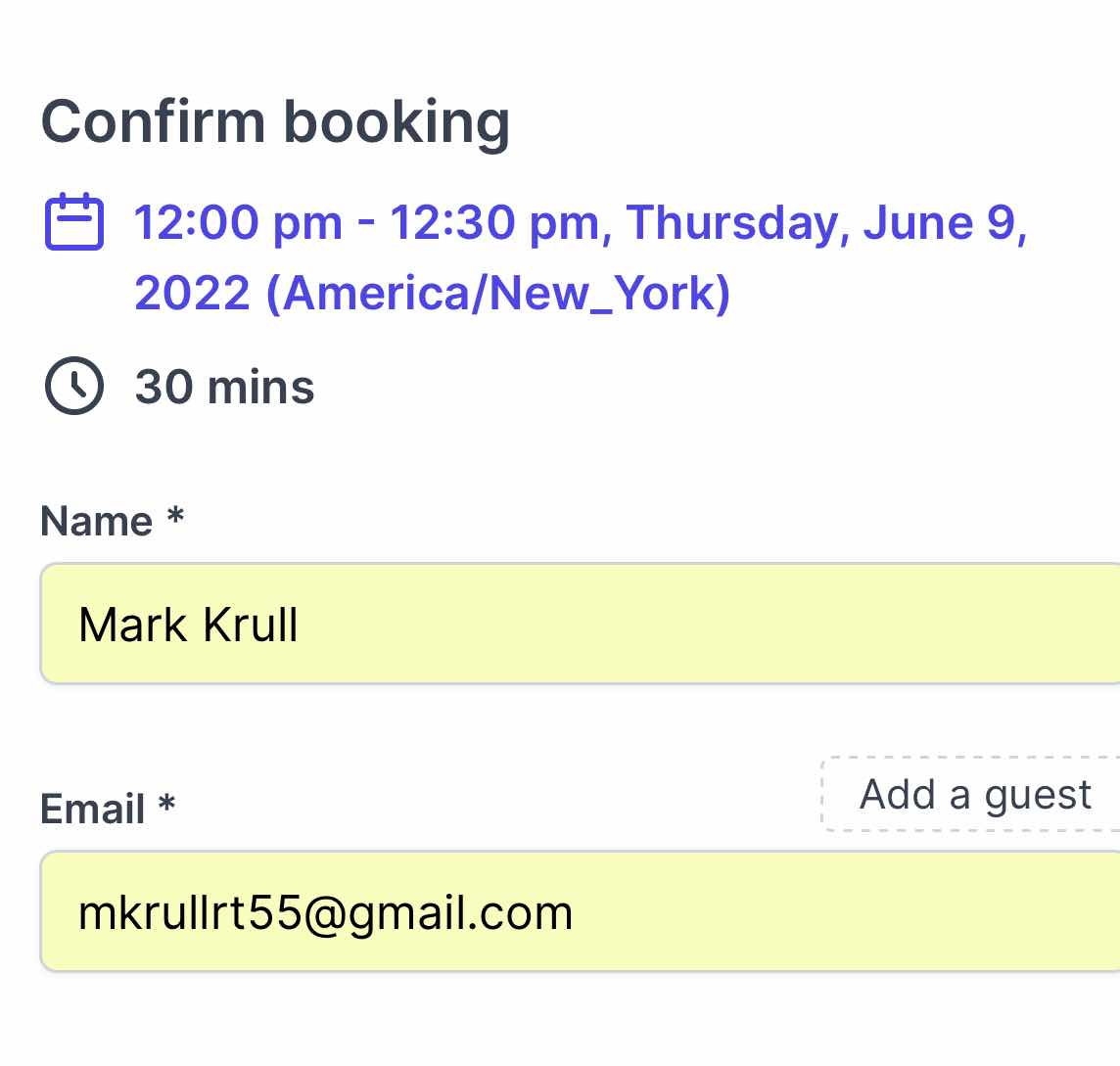Click the Add a guest button
The width and height of the screenshot is (1120, 1066).
tap(971, 794)
